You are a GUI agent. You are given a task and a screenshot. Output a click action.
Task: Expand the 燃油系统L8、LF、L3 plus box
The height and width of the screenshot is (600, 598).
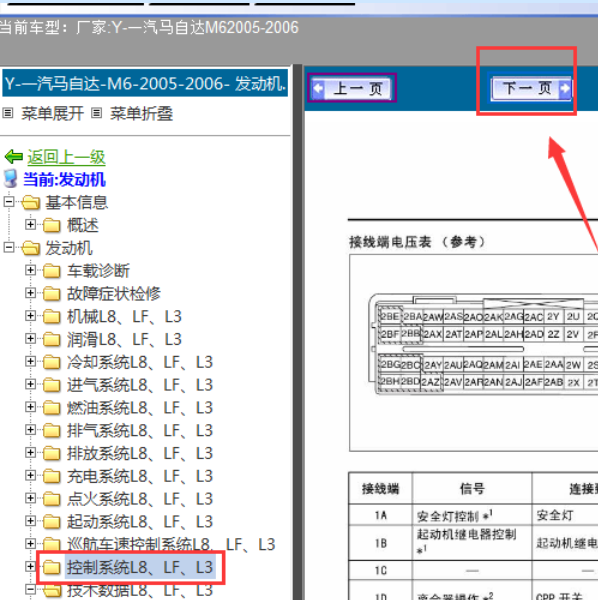pyautogui.click(x=30, y=407)
